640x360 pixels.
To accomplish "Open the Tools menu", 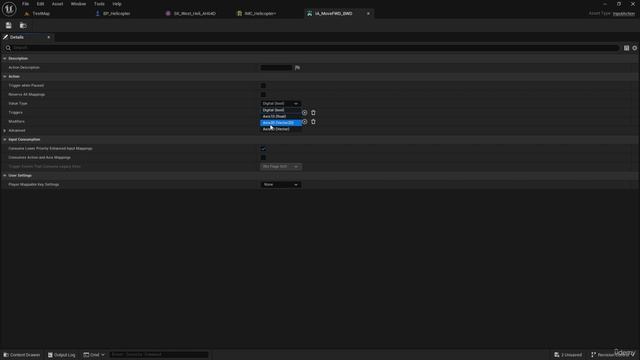I will 99,4.
